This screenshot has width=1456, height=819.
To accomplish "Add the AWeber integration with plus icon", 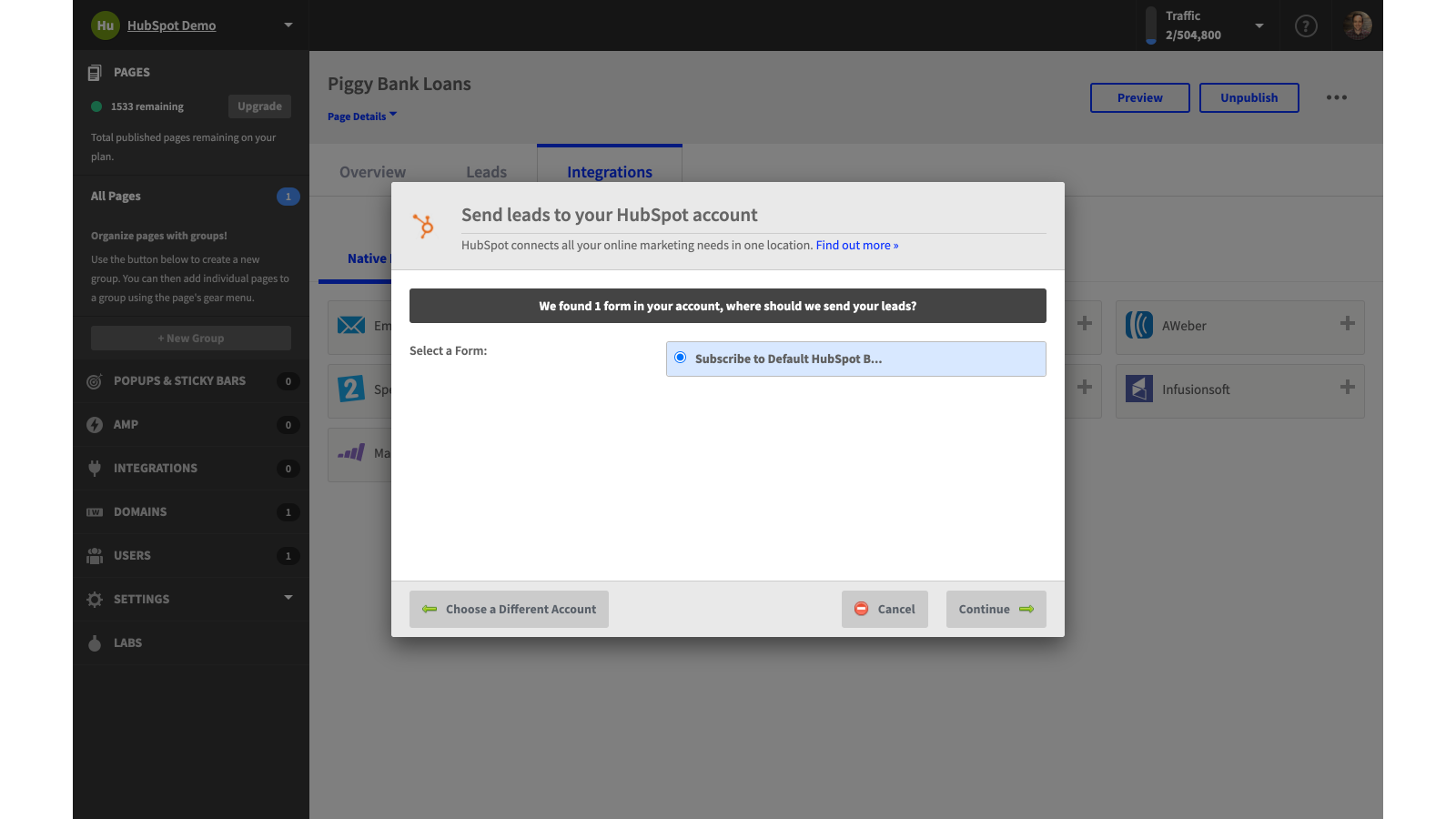I will [x=1348, y=323].
